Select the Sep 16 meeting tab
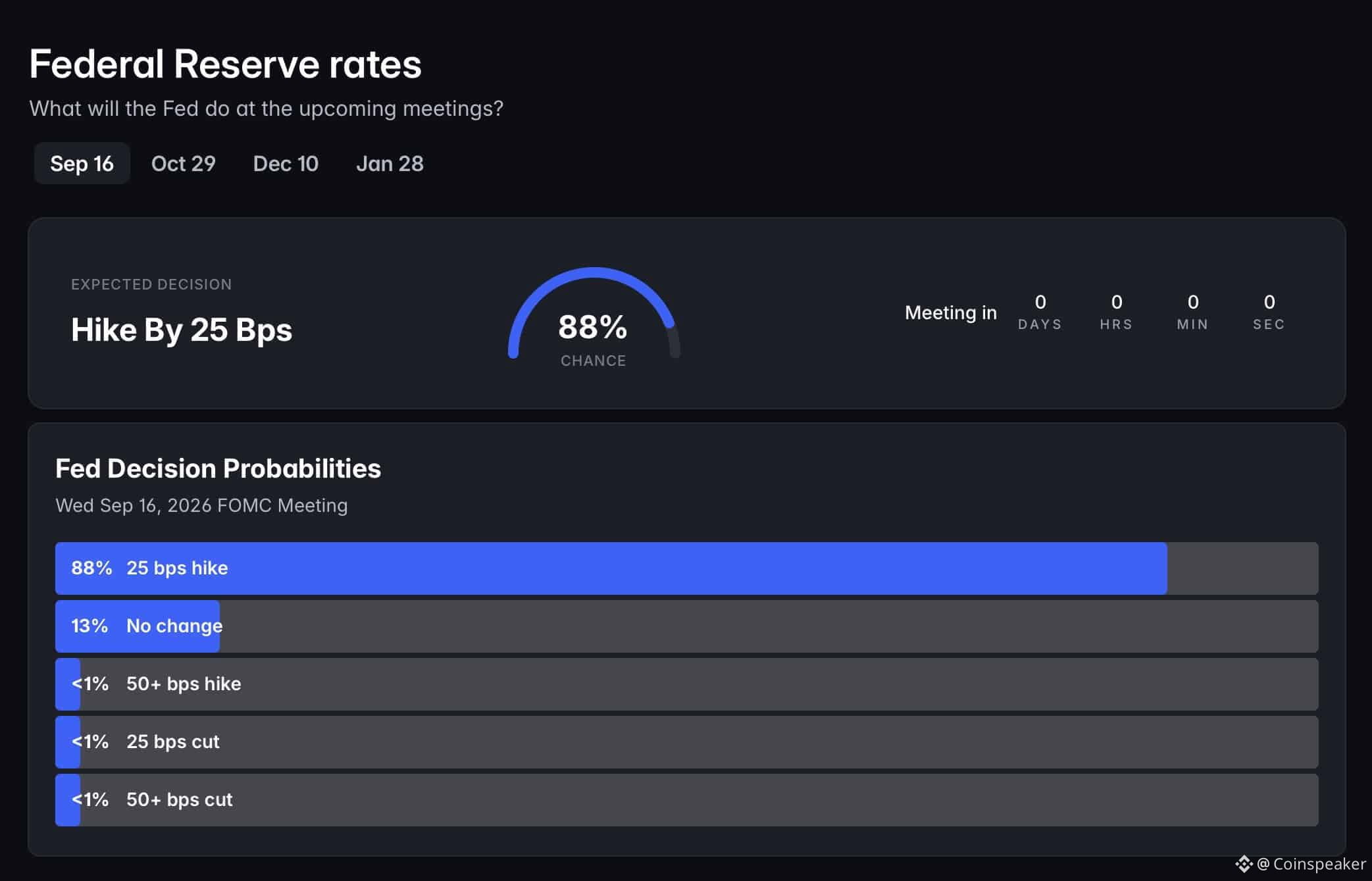 coord(82,163)
